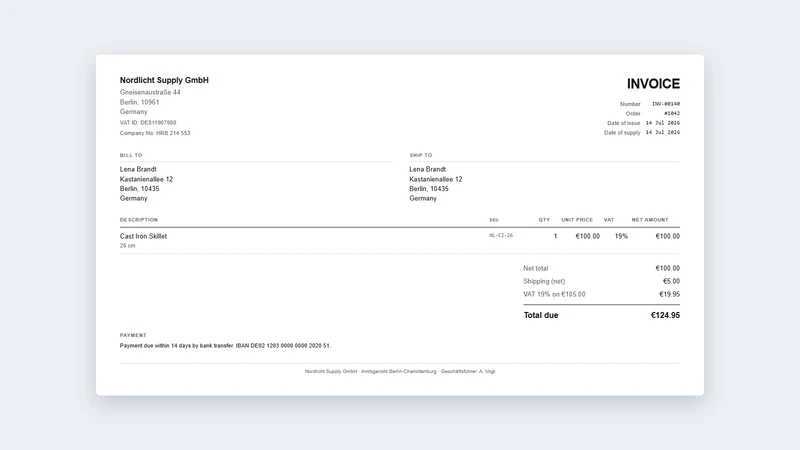Click the date value beside 'Date of supply'
The width and height of the screenshot is (800, 450).
(x=663, y=133)
